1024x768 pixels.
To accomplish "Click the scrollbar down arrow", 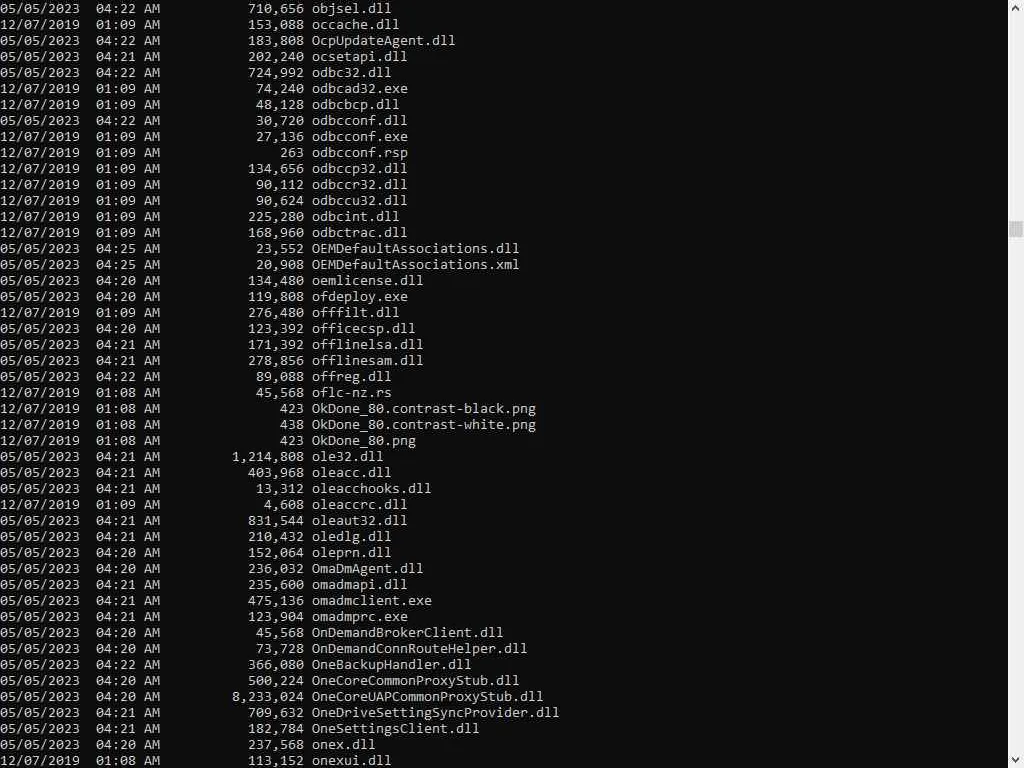I will [x=1016, y=760].
